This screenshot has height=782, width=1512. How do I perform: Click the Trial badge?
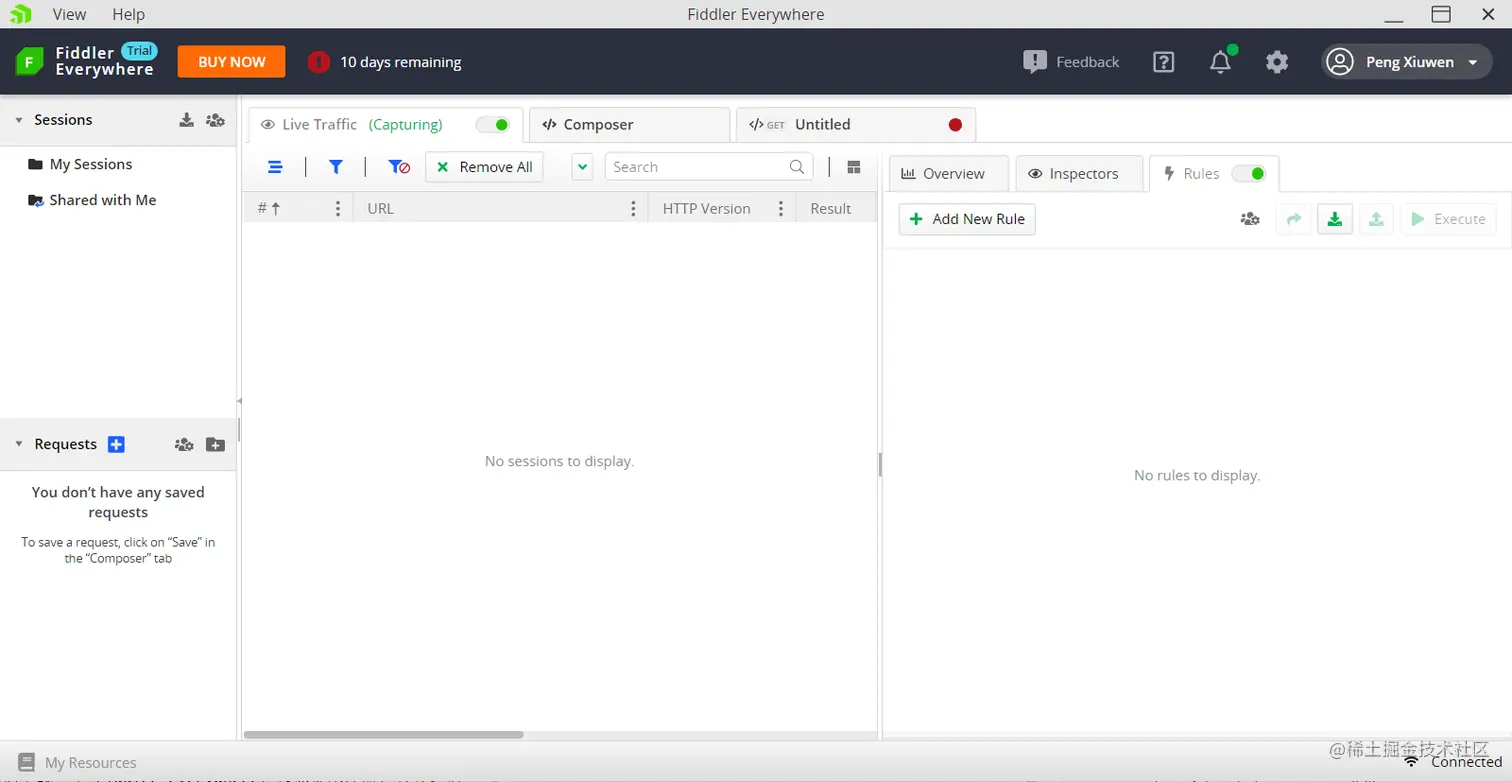click(x=139, y=51)
